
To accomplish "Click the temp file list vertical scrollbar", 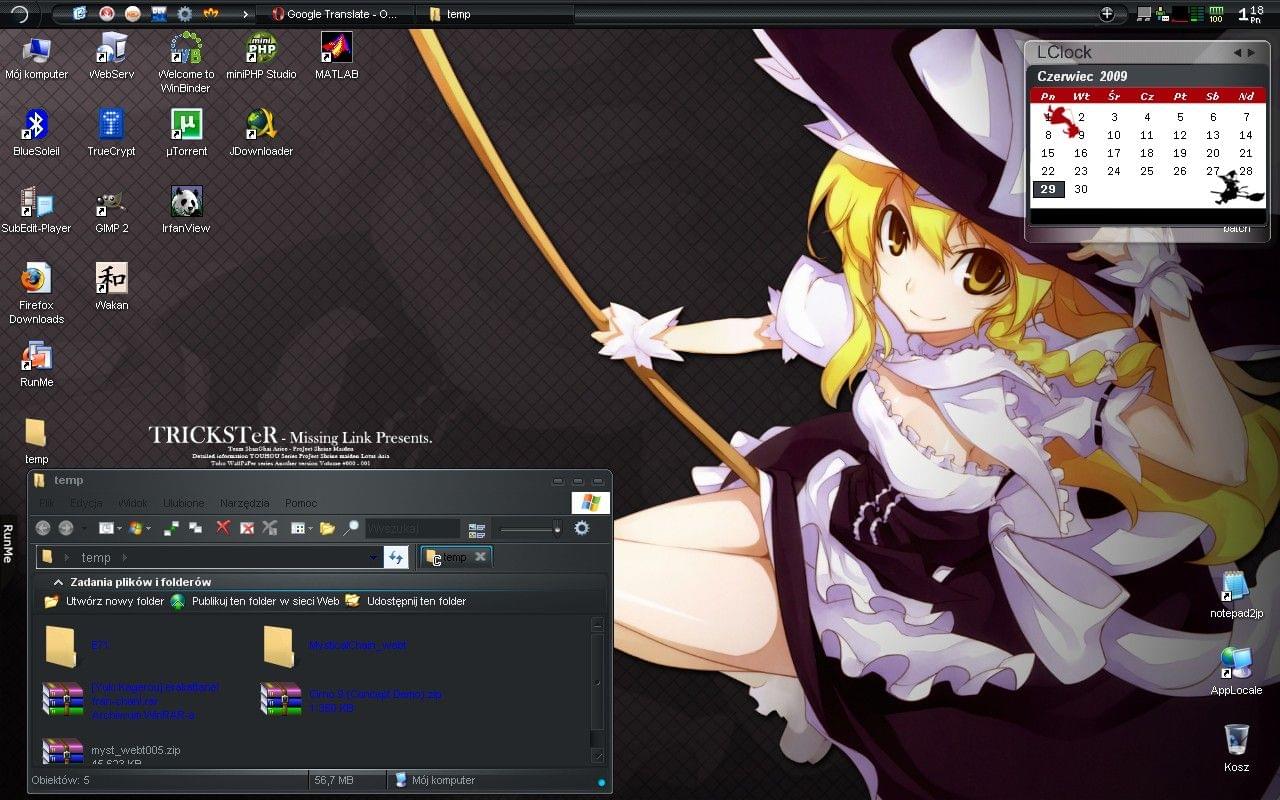I will 598,690.
